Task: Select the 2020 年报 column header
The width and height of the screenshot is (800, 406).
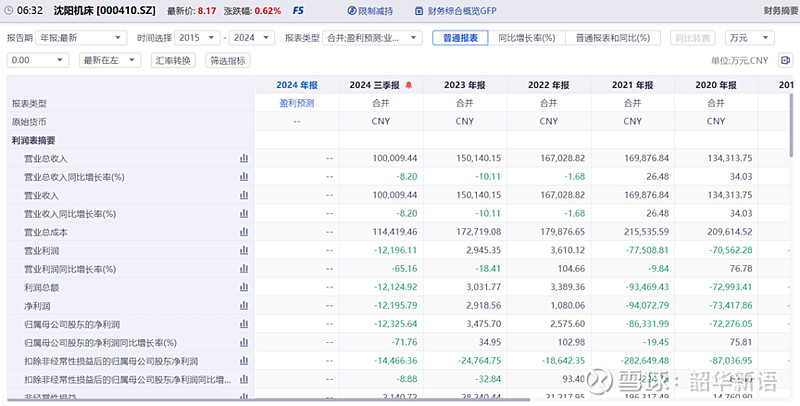Action: 716,85
